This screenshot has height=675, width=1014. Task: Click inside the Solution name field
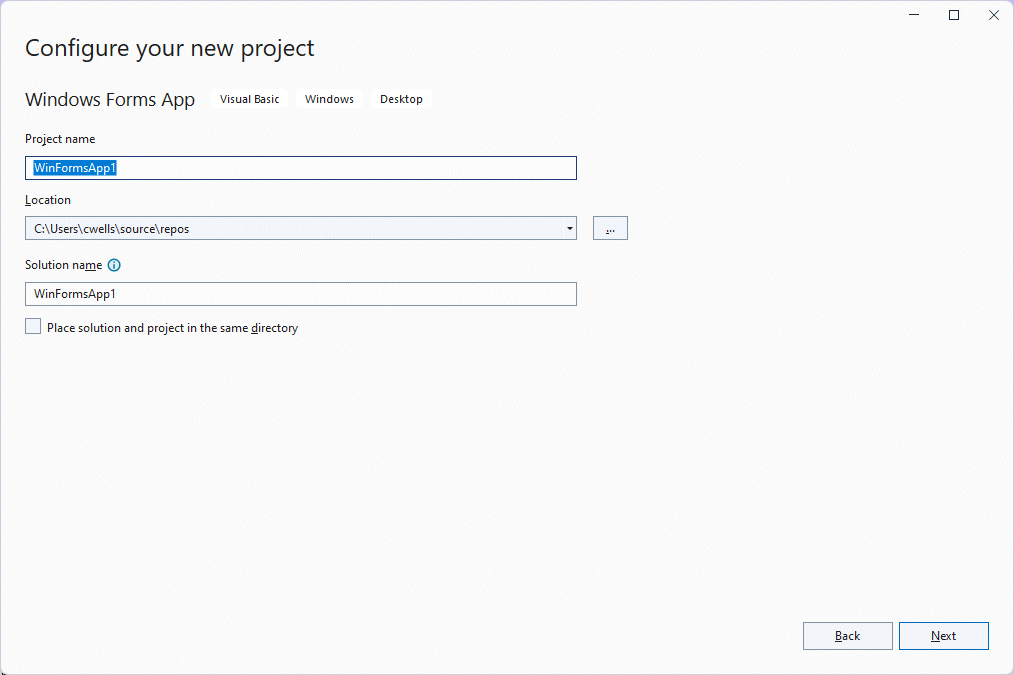(300, 294)
